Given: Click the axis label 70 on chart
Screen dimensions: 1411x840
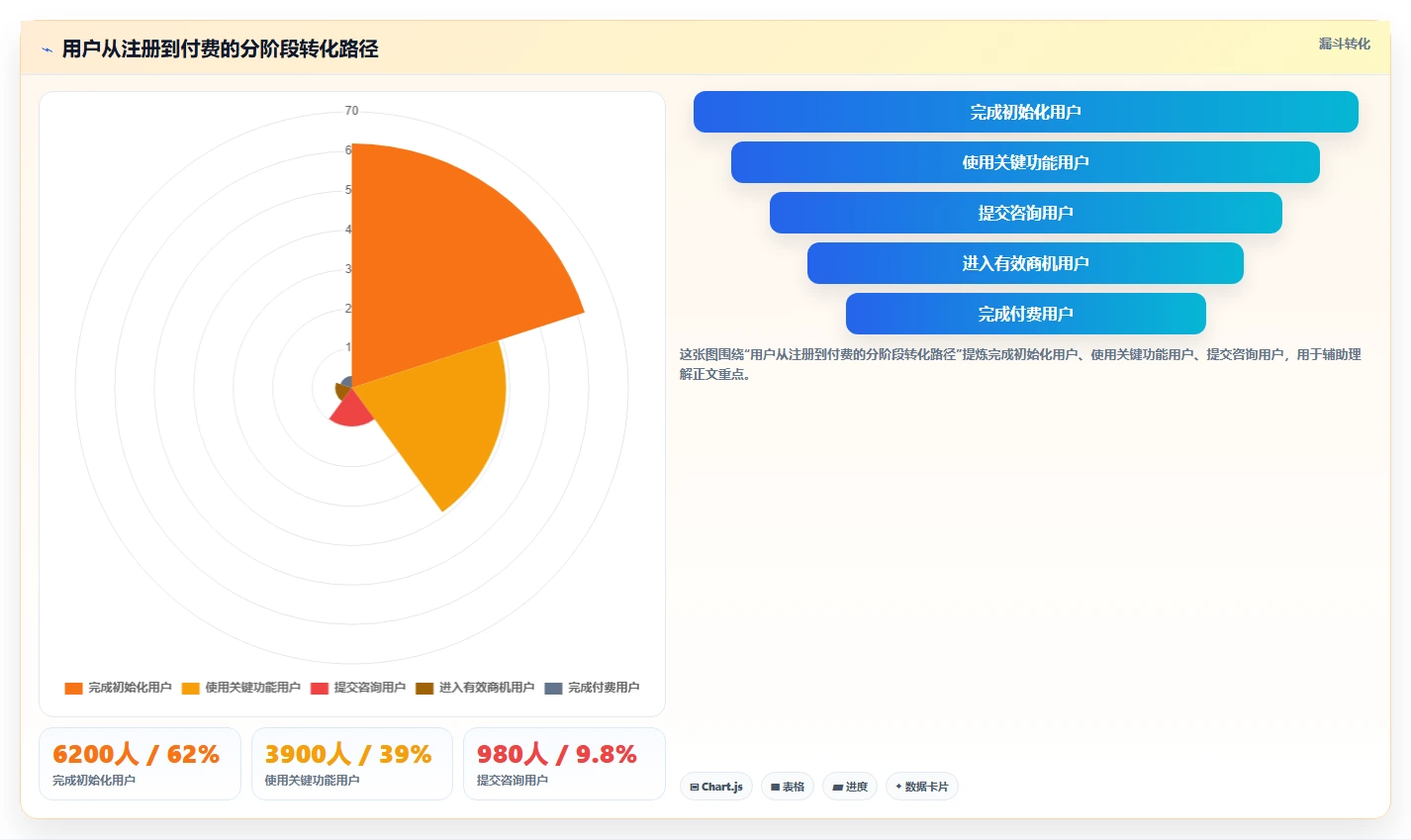Looking at the screenshot, I should [351, 111].
